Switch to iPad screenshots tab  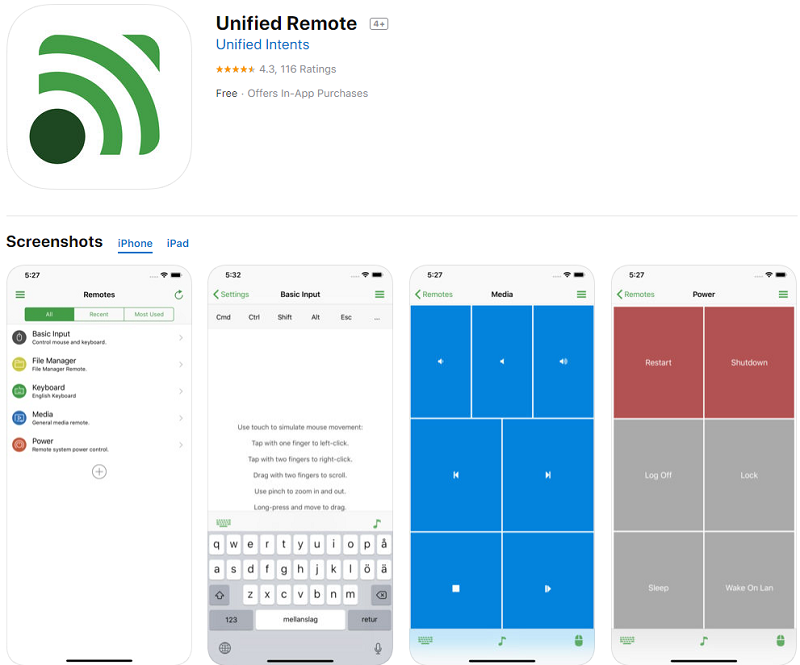pyautogui.click(x=178, y=243)
